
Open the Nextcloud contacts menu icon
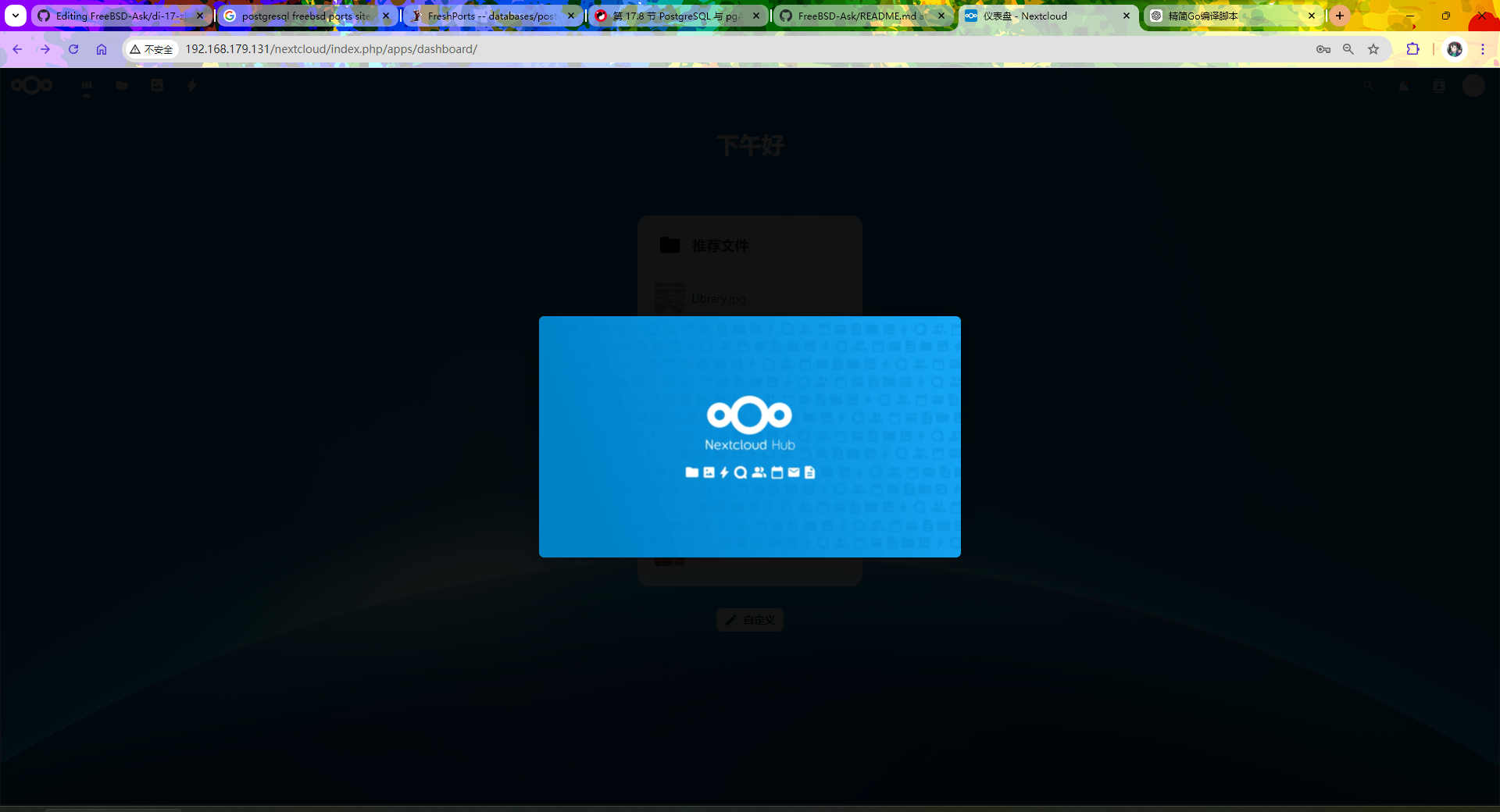[1439, 86]
